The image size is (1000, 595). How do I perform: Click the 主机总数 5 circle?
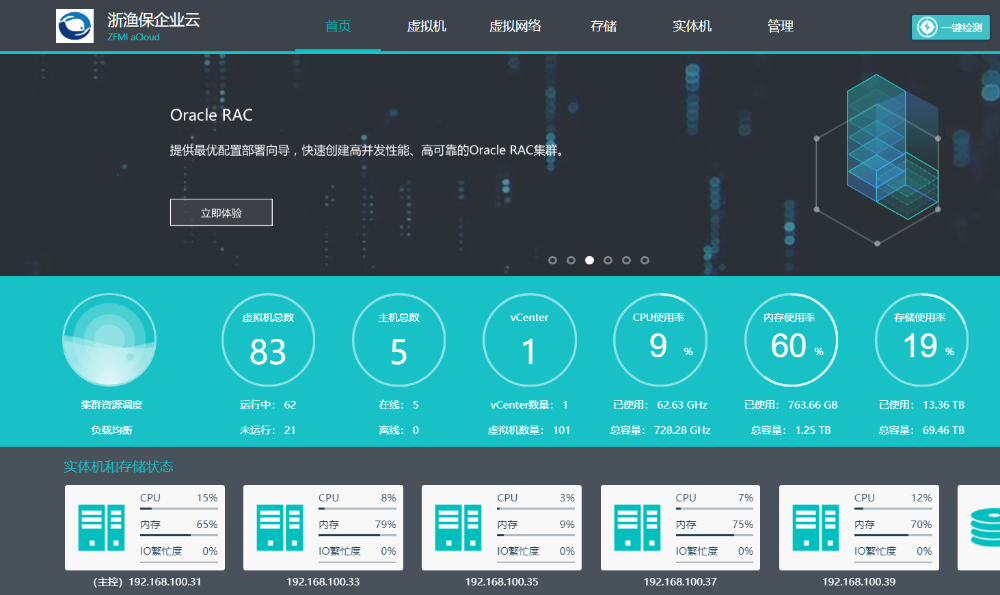pos(399,340)
